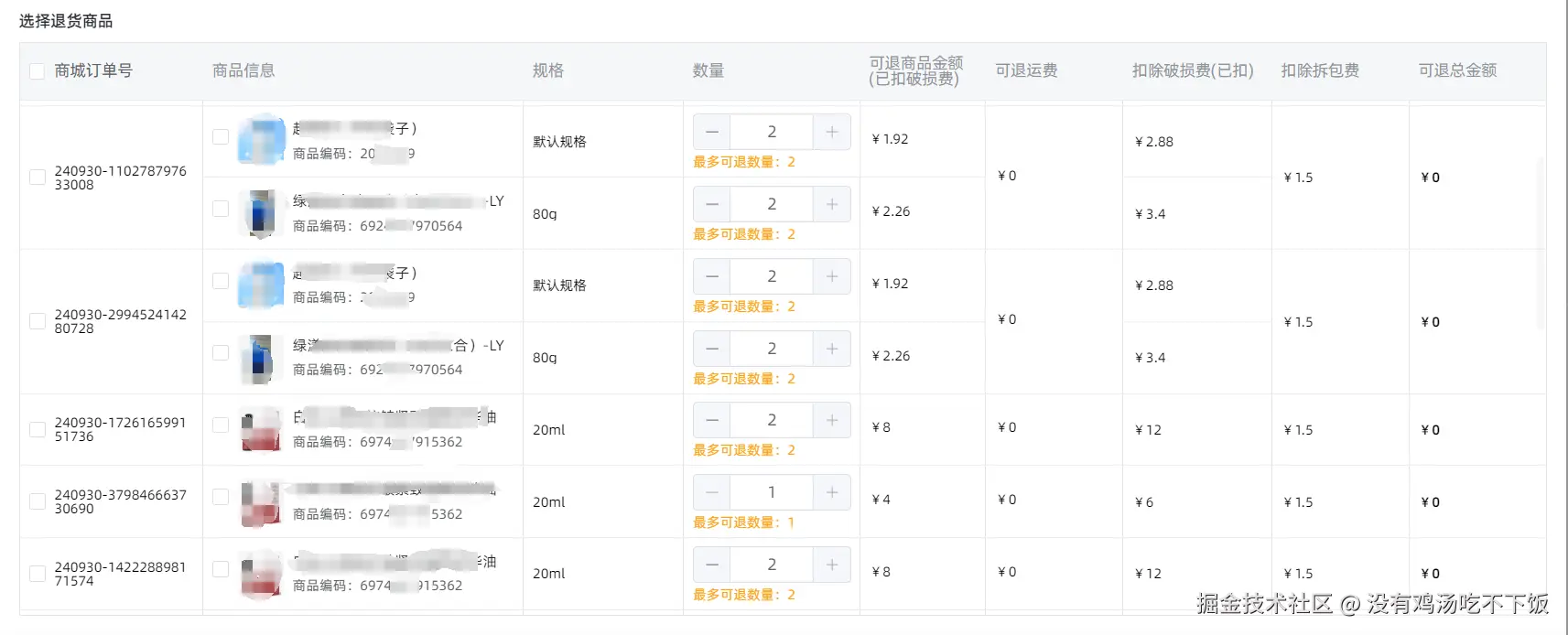Toggle select-all checkbox beside 商城订单号
This screenshot has height=635, width=1568.
click(x=38, y=71)
